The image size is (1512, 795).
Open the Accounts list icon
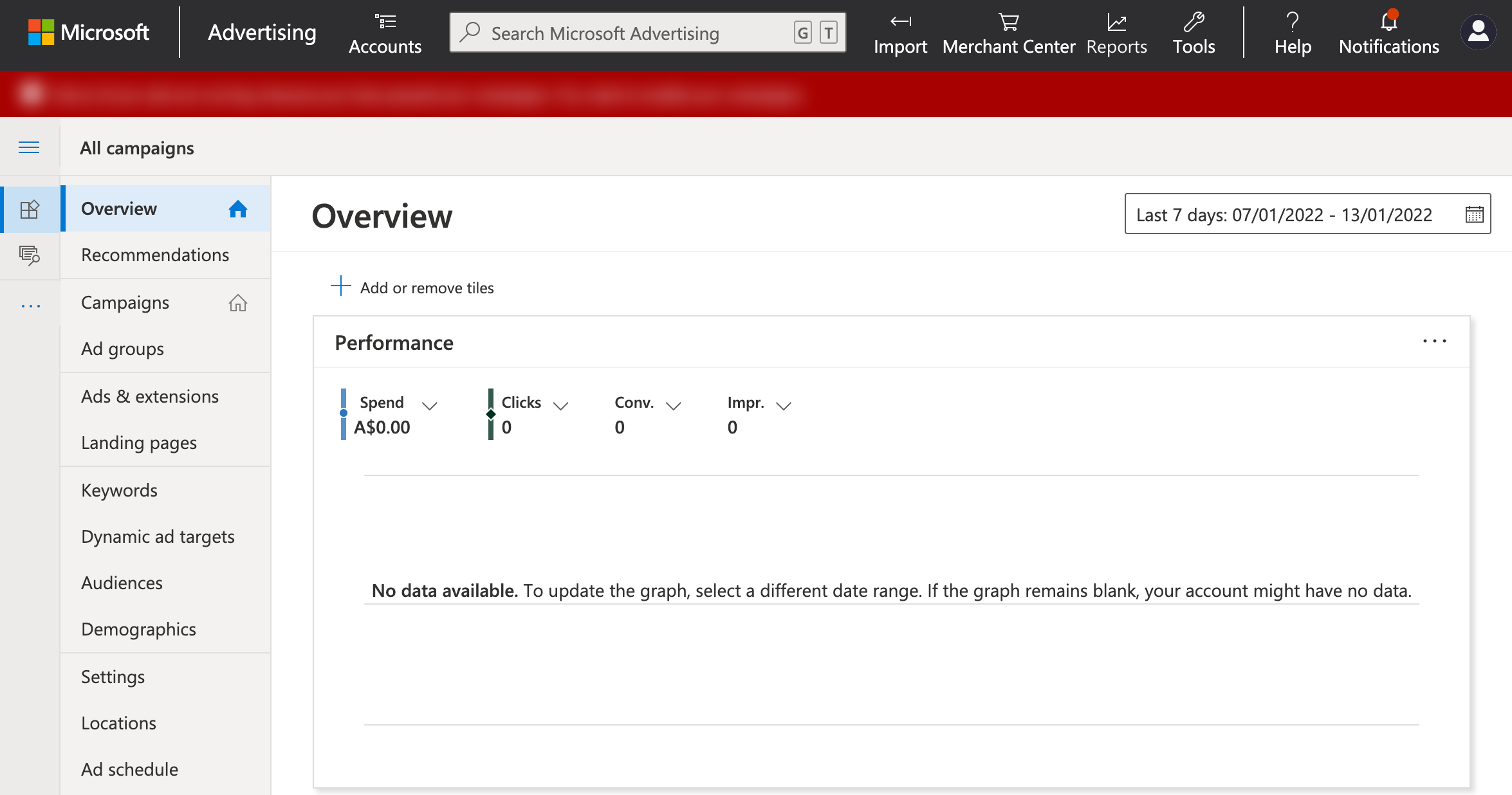(x=385, y=22)
